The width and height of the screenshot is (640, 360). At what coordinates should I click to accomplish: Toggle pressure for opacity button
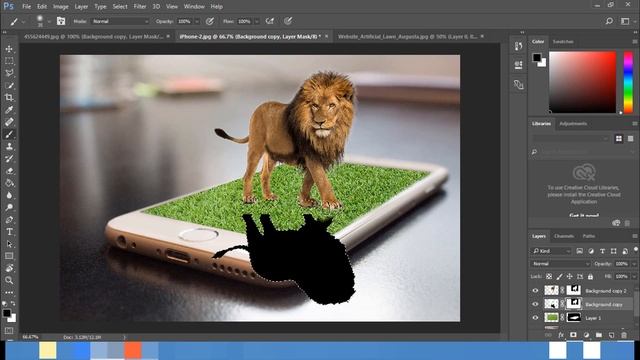210,21
